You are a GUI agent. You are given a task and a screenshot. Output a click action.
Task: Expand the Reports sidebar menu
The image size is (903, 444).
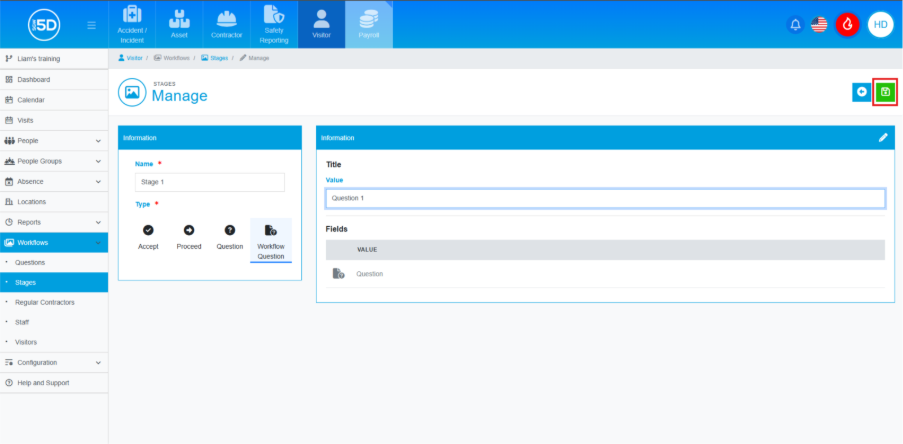click(54, 222)
